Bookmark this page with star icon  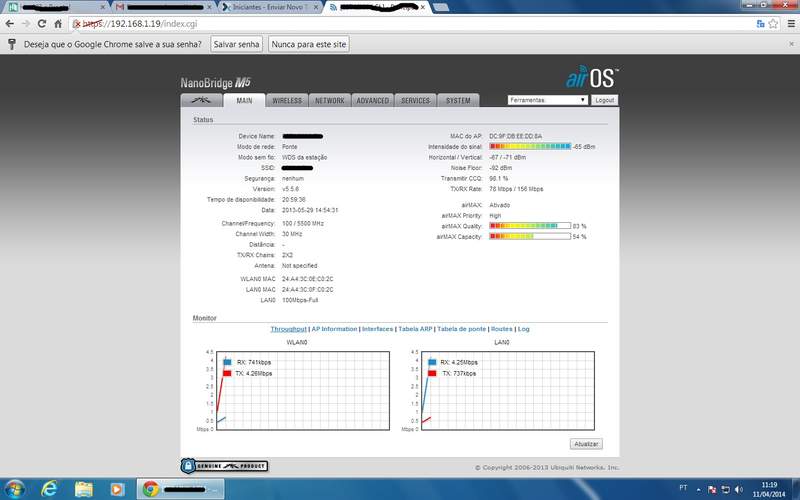click(x=773, y=24)
